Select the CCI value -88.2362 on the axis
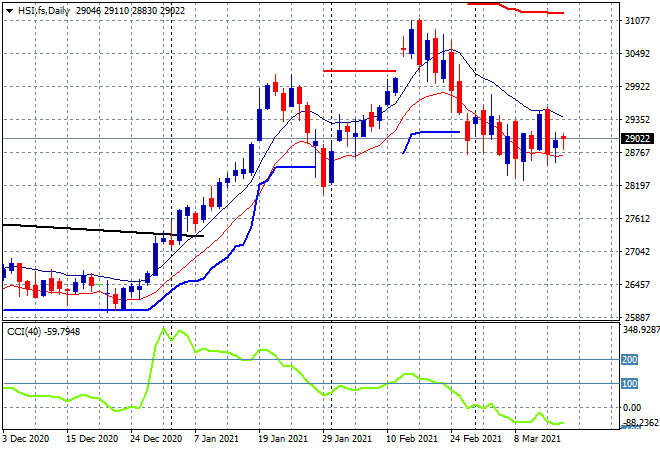The image size is (660, 450). point(640,422)
